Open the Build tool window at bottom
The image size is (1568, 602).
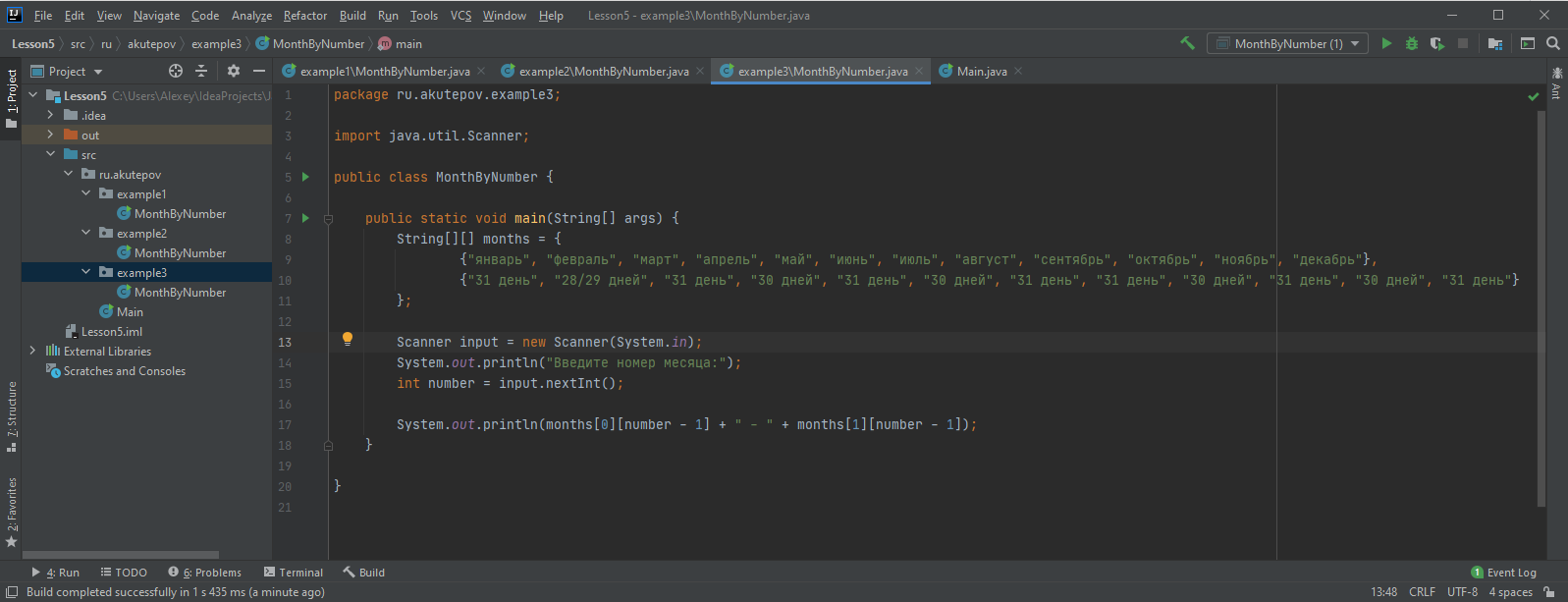[363, 573]
